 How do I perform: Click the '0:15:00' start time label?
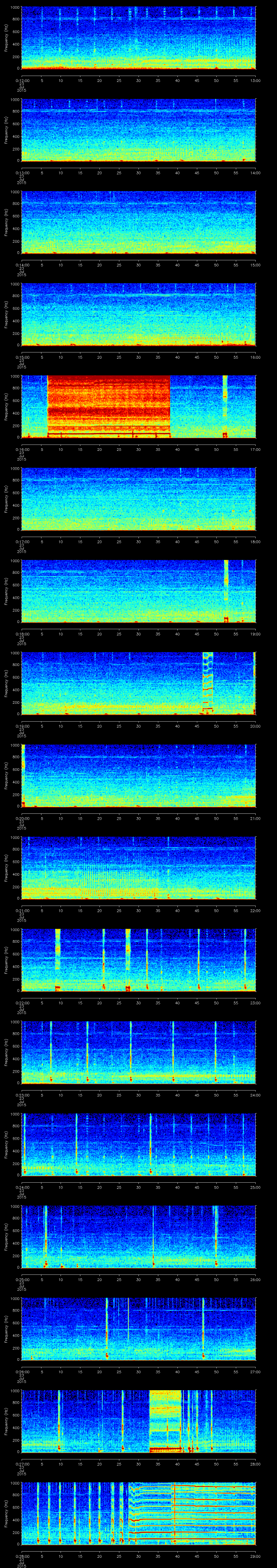(22, 357)
